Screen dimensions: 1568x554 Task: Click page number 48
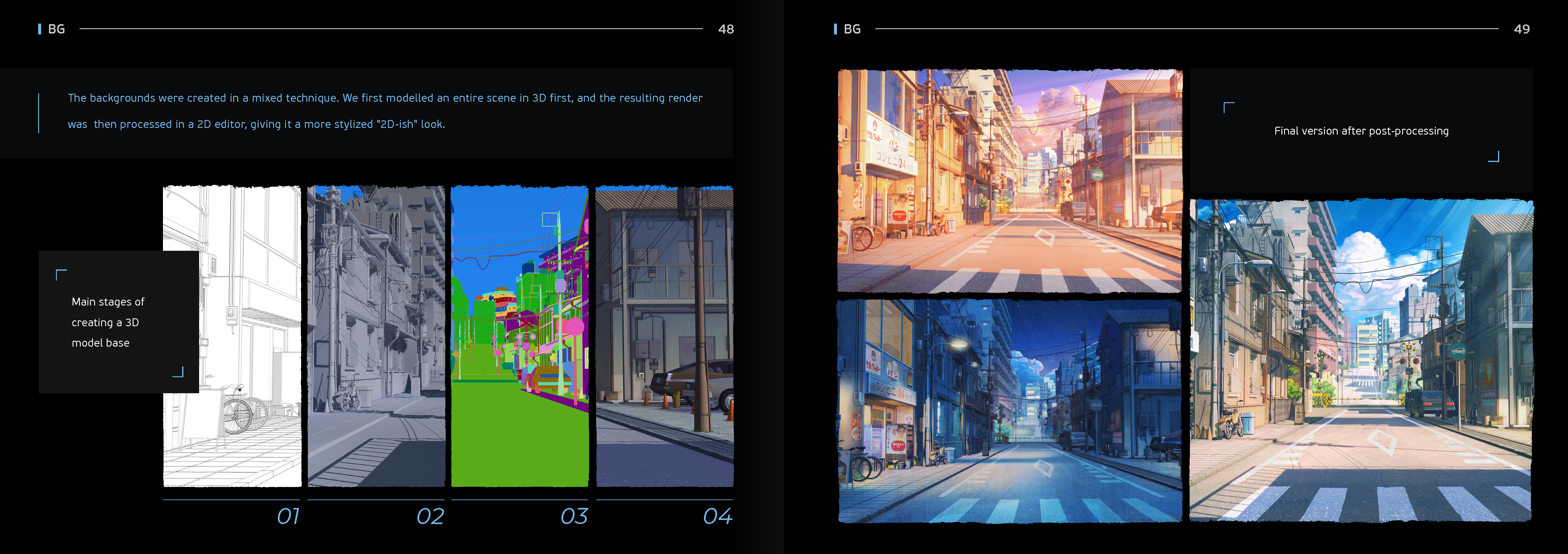coord(726,28)
